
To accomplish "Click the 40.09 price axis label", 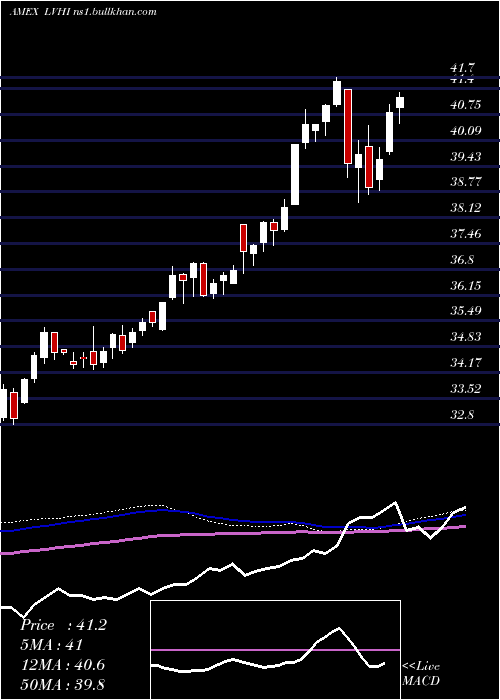I will click(x=466, y=131).
